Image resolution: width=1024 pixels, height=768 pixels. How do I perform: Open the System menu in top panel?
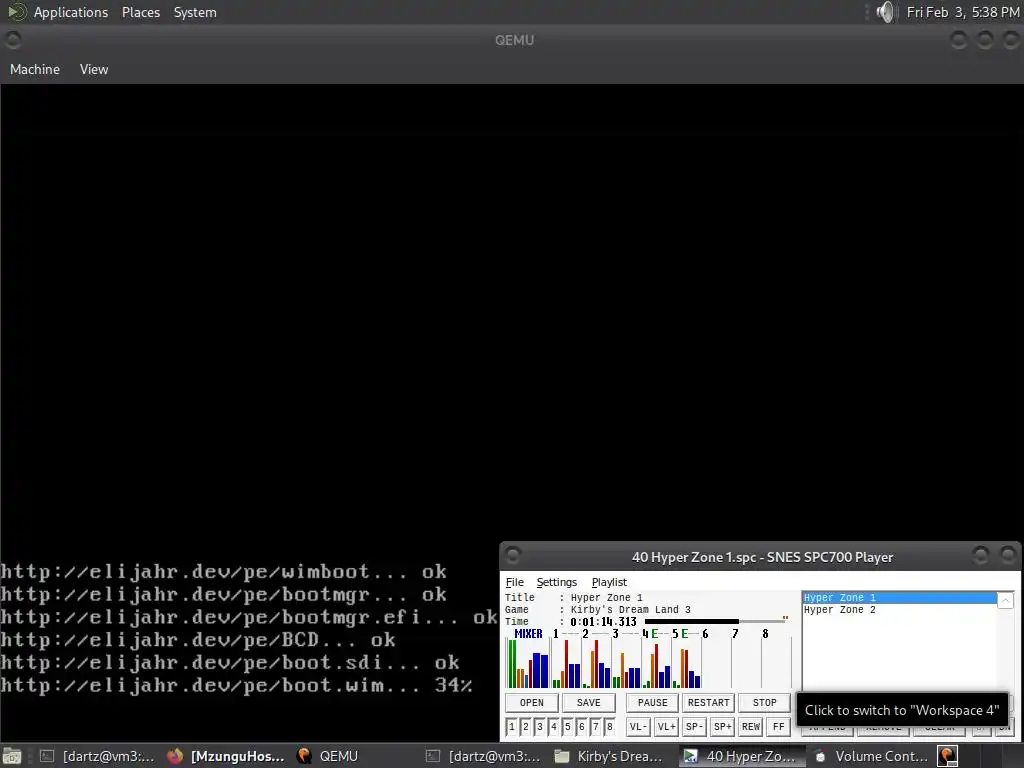click(x=195, y=12)
